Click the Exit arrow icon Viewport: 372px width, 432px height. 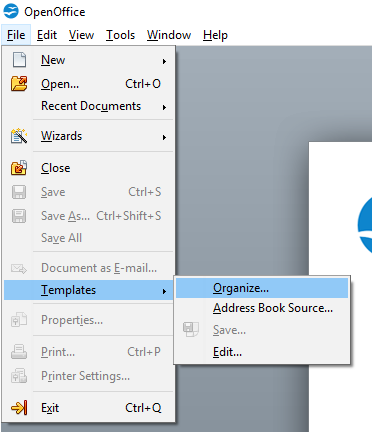(19, 408)
